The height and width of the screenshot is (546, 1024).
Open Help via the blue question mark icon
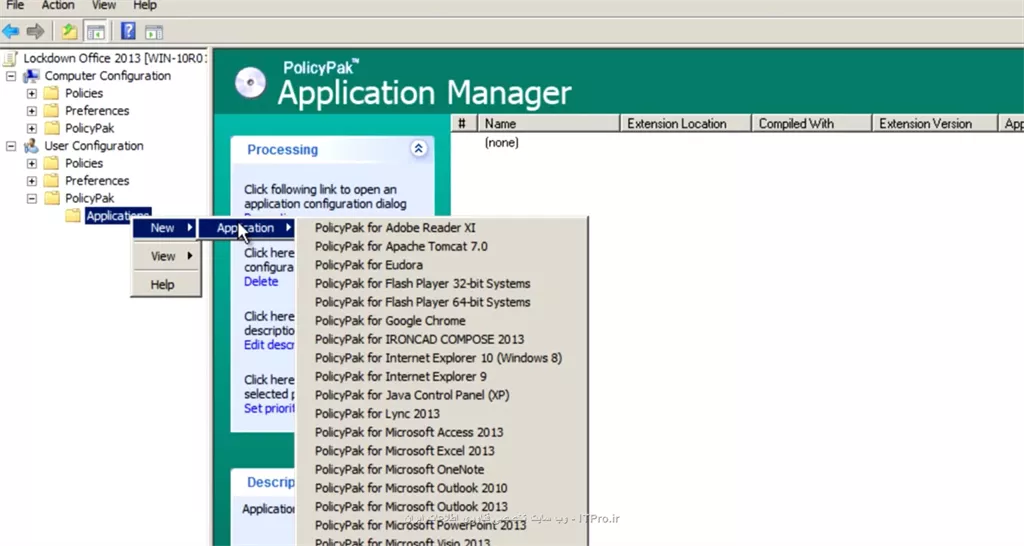point(128,31)
